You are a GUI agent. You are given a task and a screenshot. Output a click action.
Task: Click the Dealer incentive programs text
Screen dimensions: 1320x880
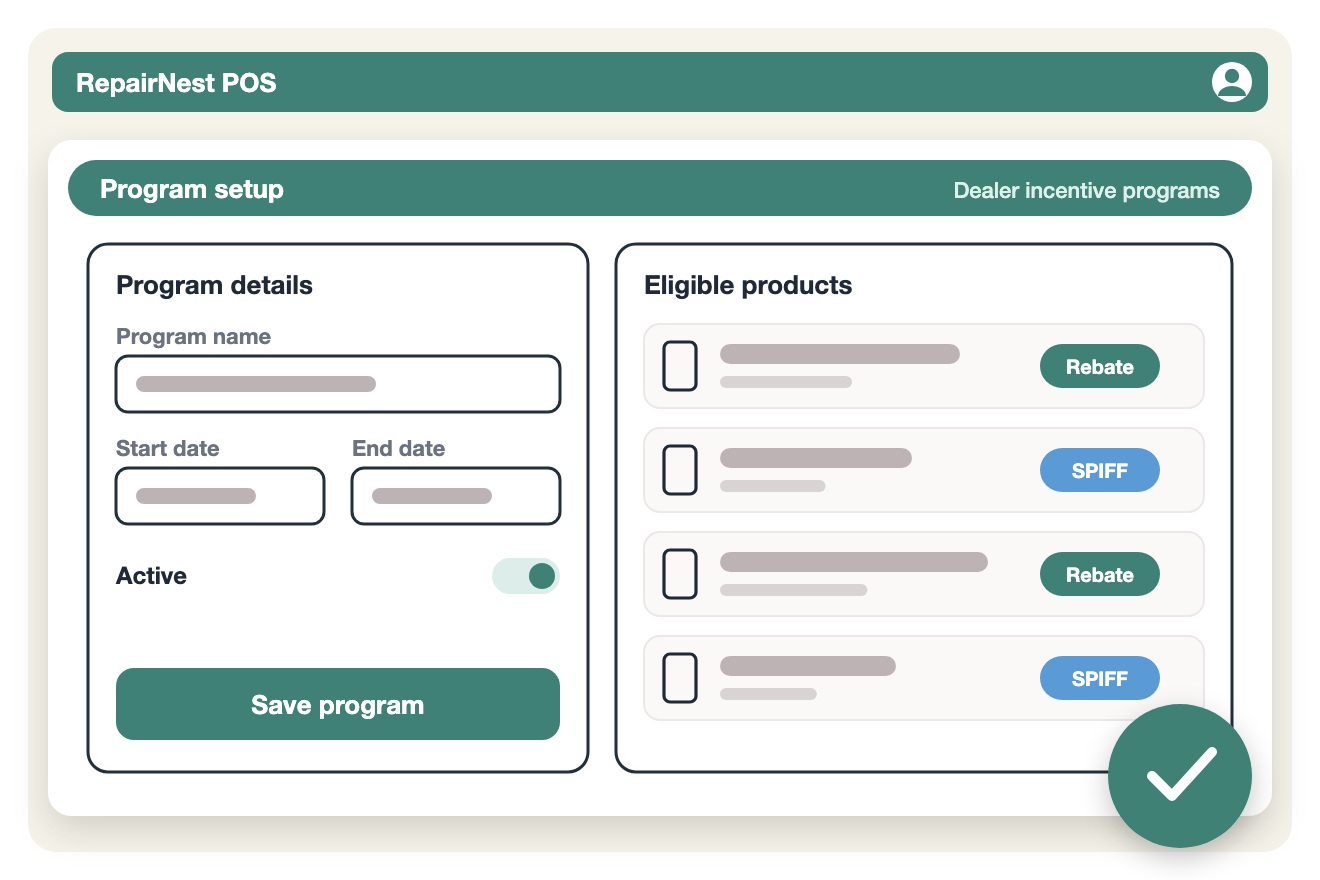point(1087,190)
